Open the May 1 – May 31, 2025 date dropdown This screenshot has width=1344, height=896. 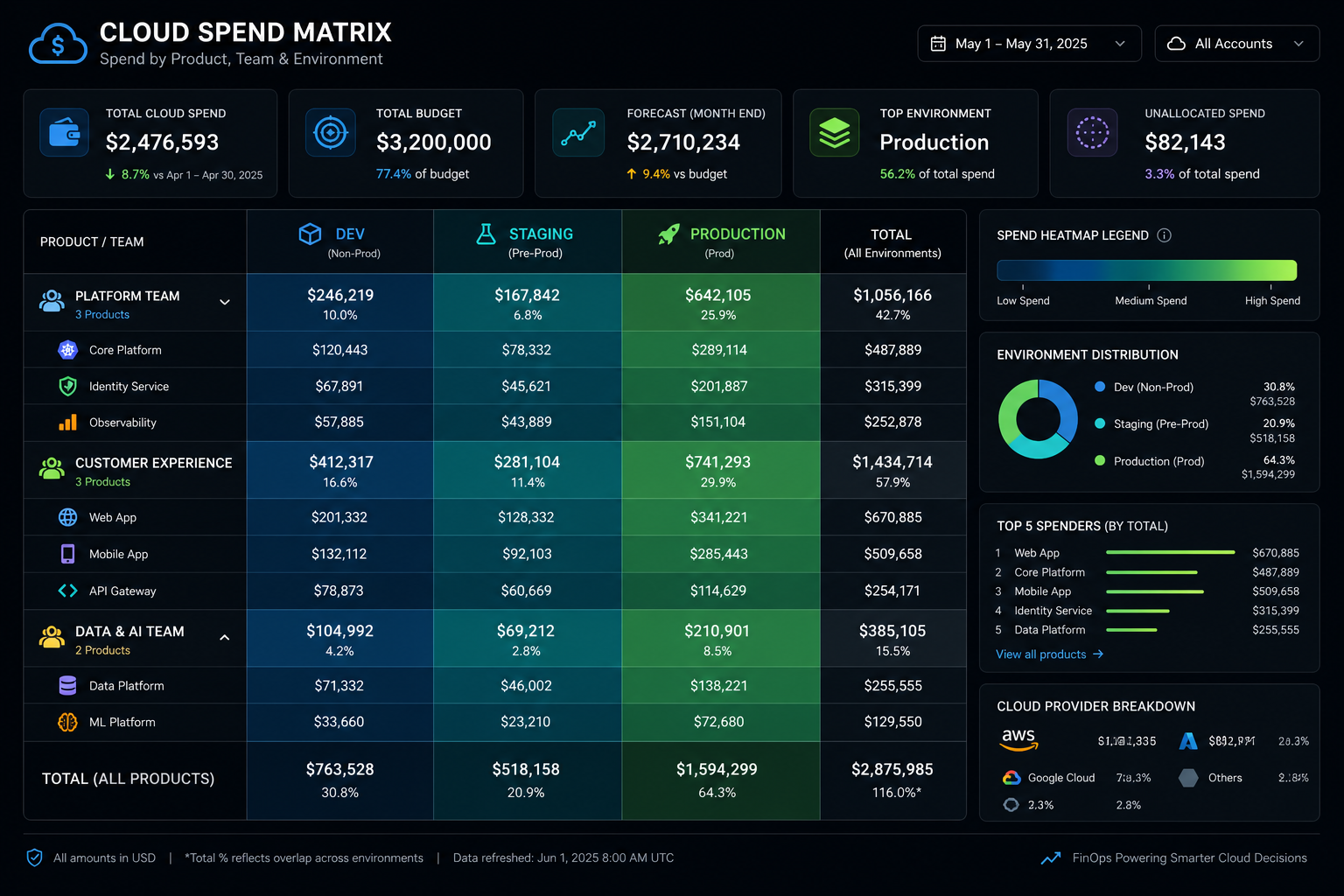[1029, 44]
